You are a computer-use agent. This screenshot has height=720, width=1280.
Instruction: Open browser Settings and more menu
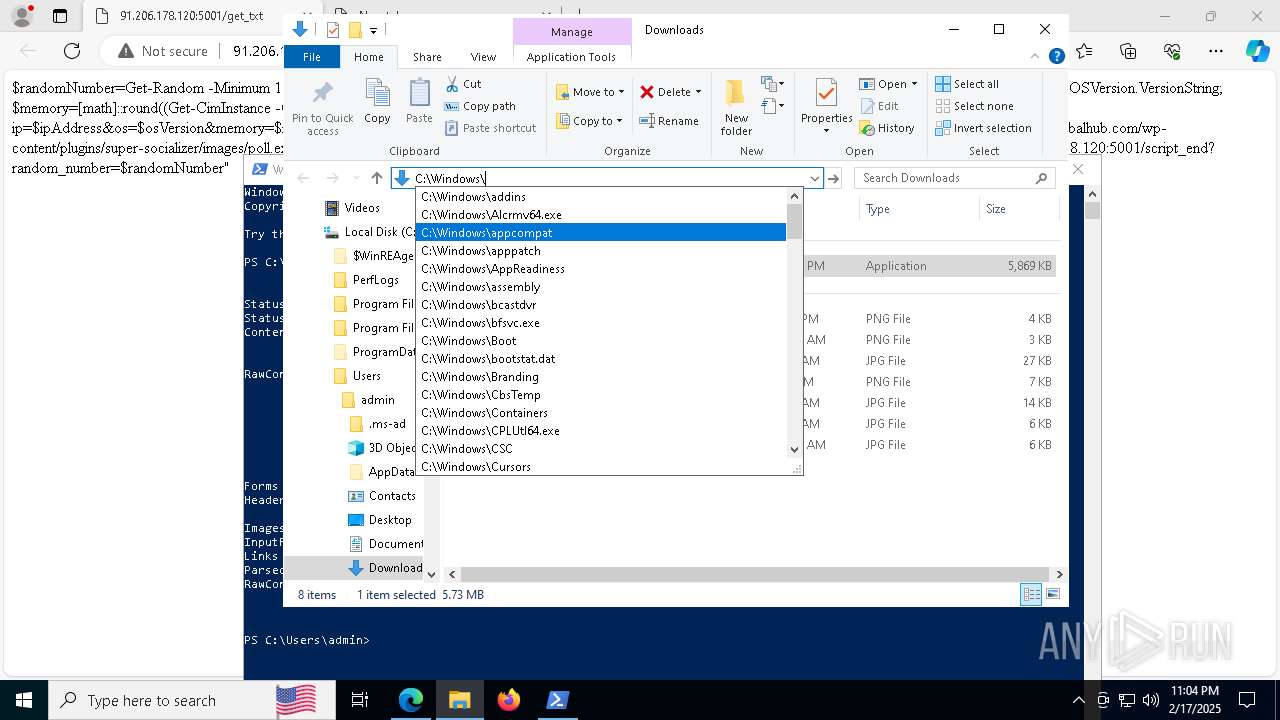point(1215,51)
